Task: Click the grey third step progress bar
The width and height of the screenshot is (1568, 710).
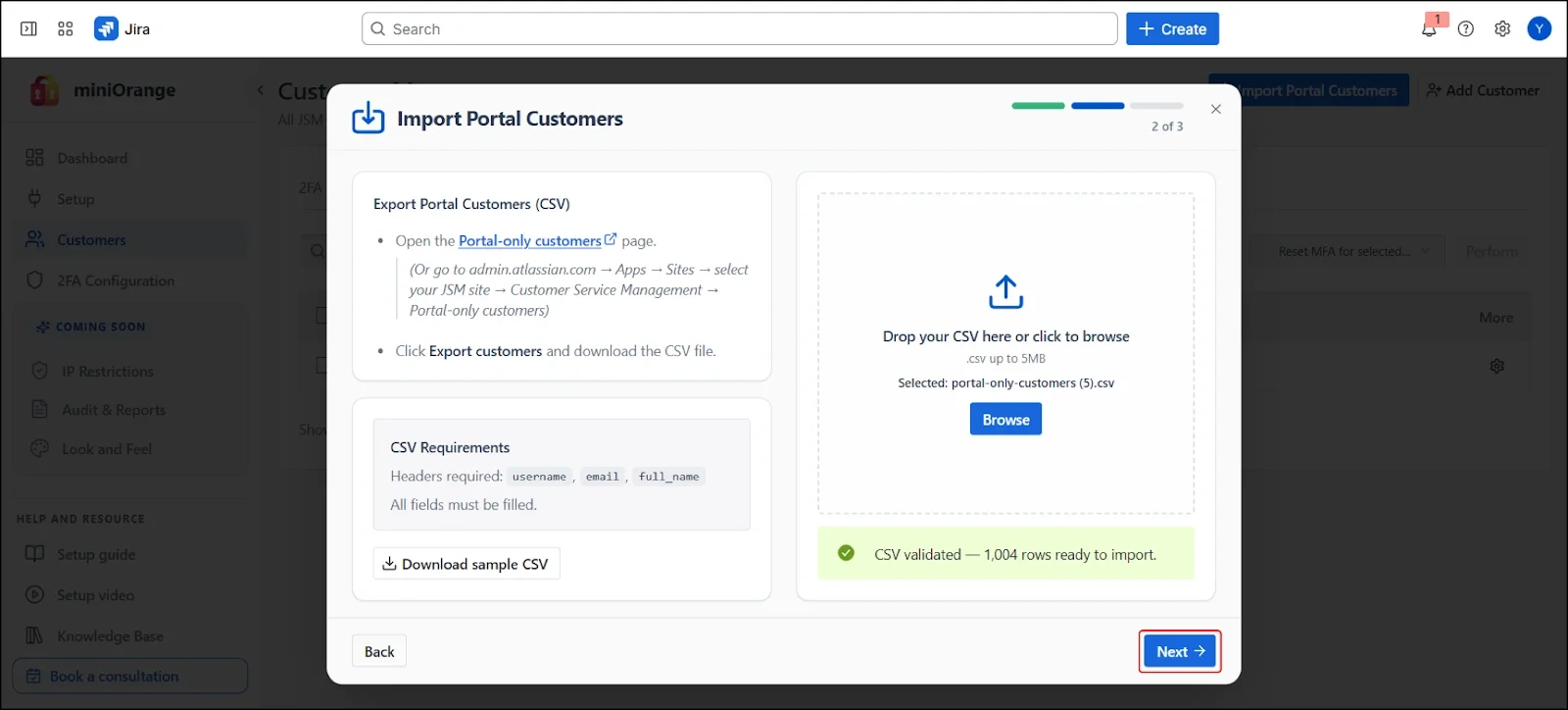Action: [x=1156, y=106]
